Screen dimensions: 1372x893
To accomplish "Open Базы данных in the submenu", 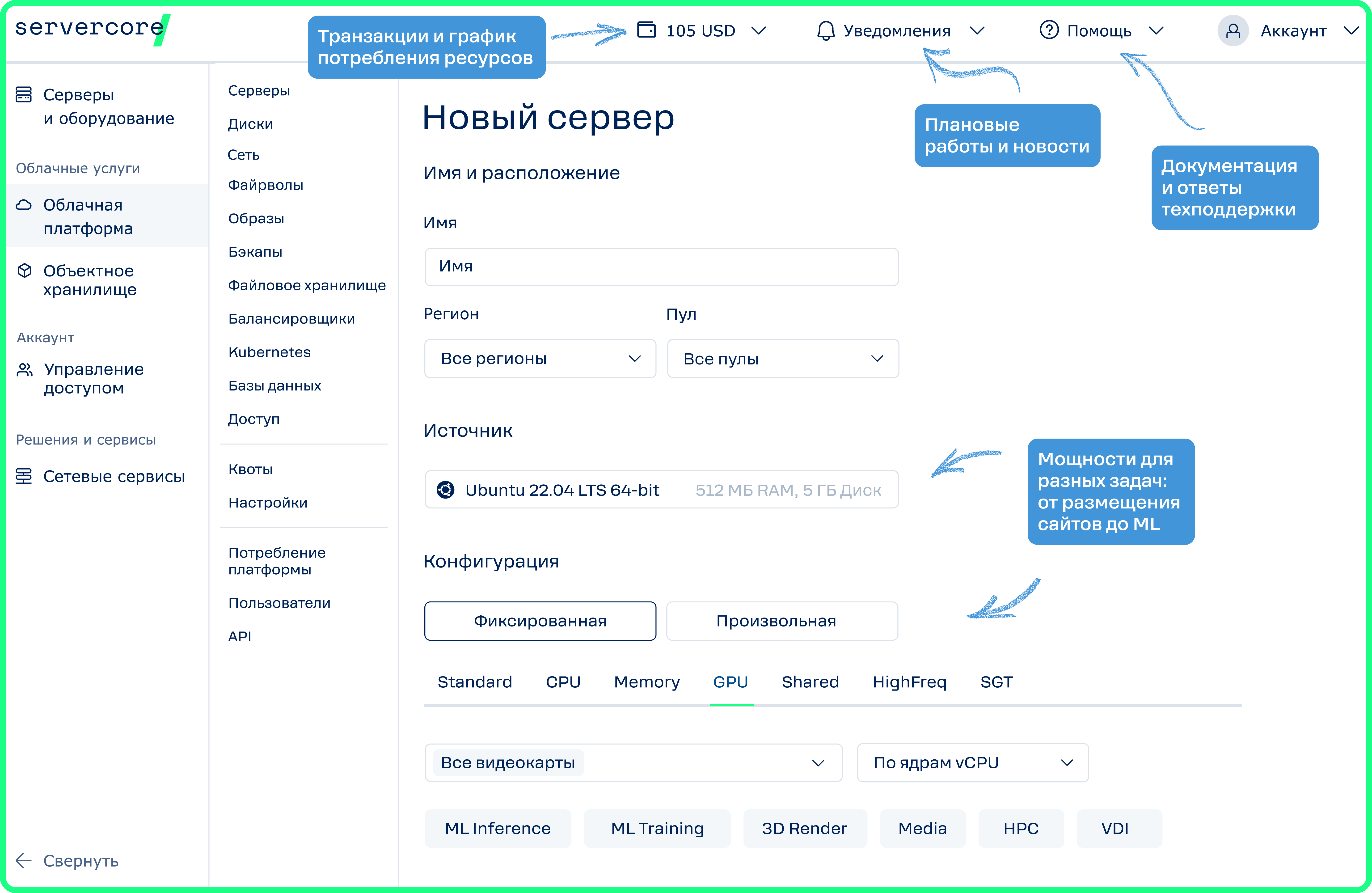I will click(274, 386).
